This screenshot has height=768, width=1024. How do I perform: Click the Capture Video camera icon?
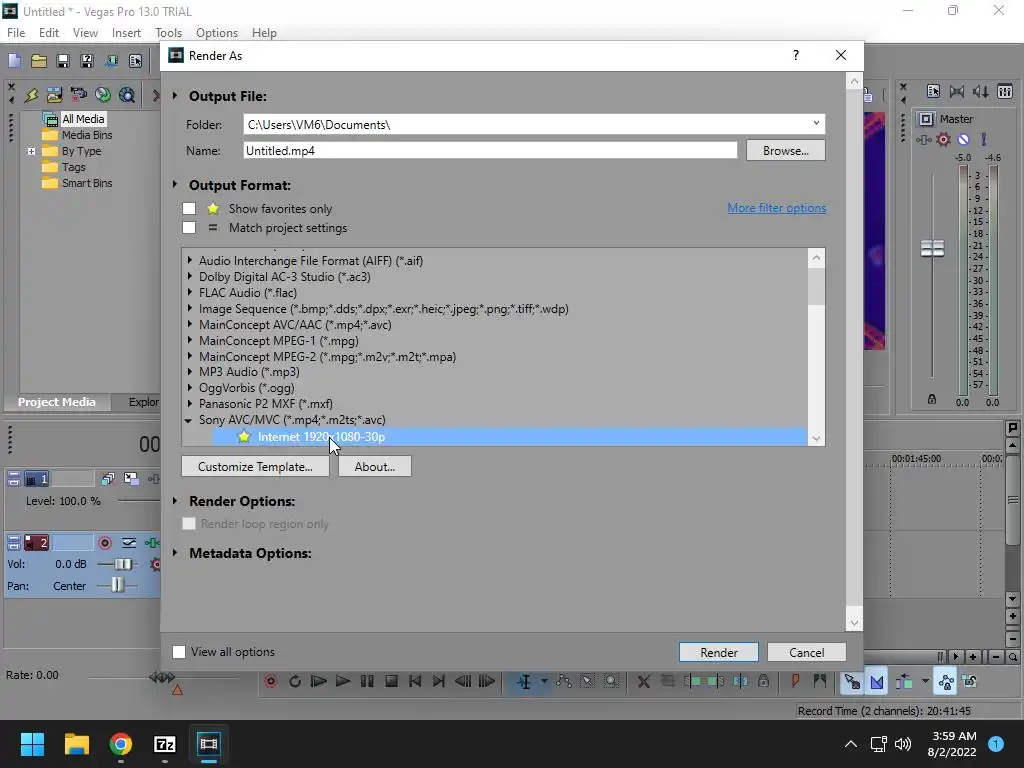[x=78, y=95]
